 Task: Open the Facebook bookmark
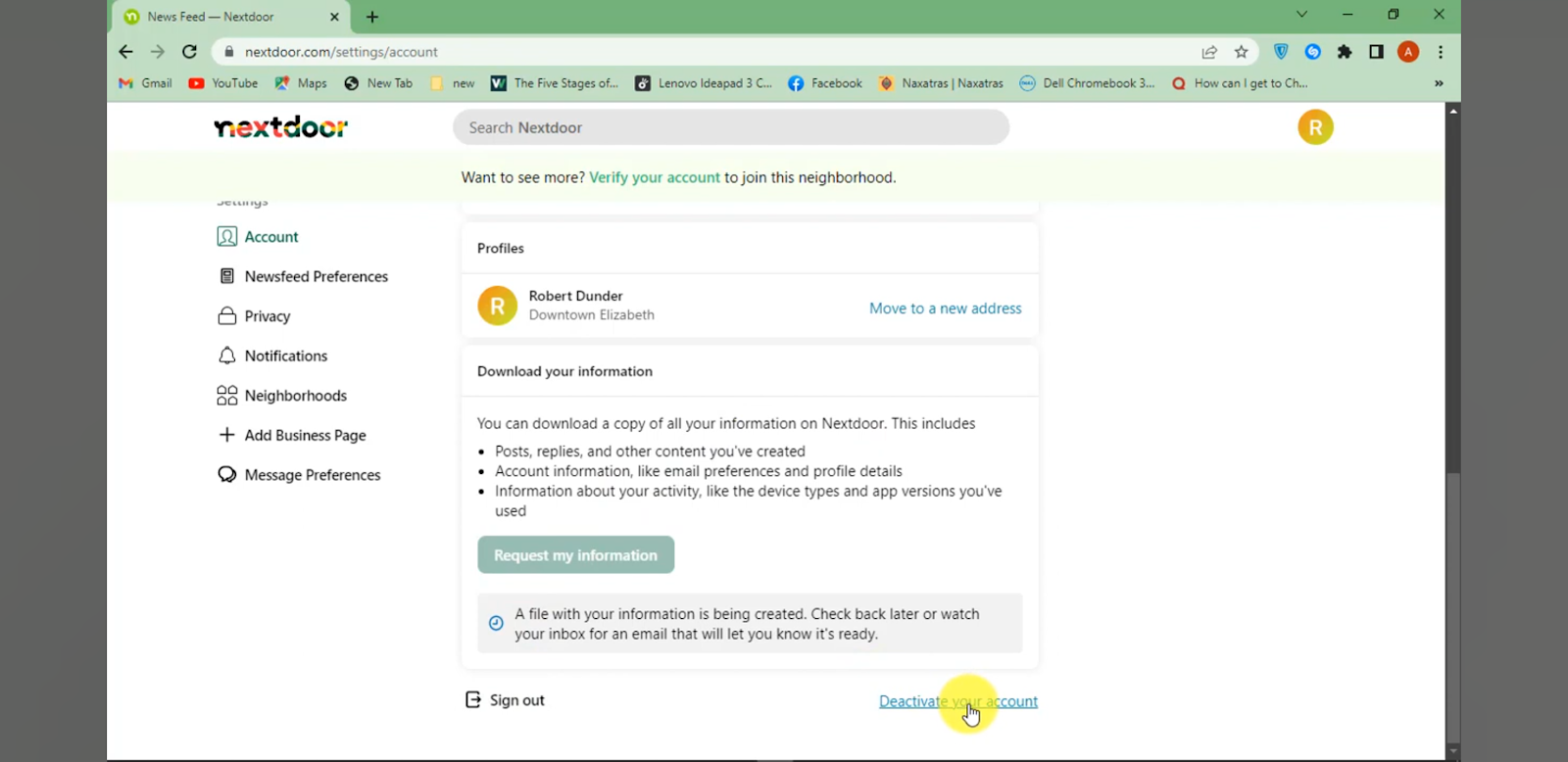pyautogui.click(x=825, y=83)
